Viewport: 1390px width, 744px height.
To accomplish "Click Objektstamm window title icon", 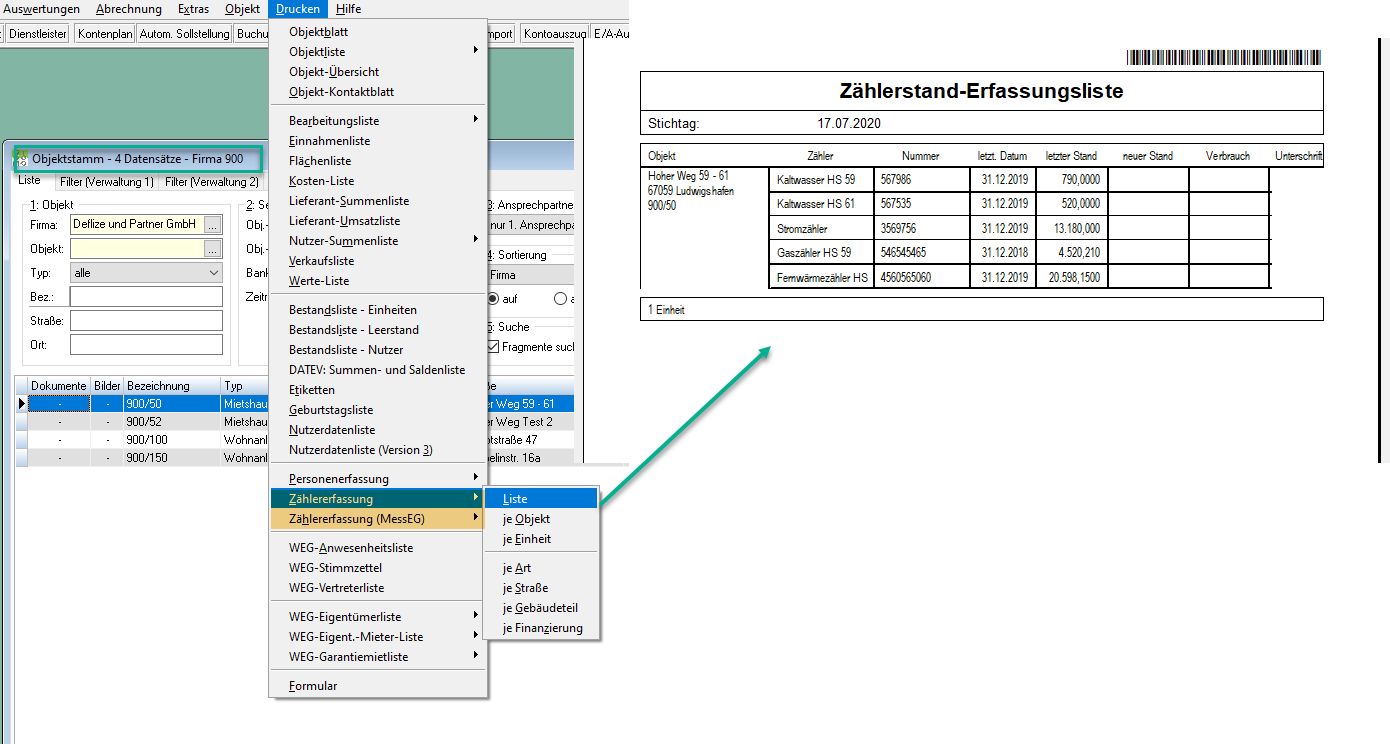I will click(22, 159).
